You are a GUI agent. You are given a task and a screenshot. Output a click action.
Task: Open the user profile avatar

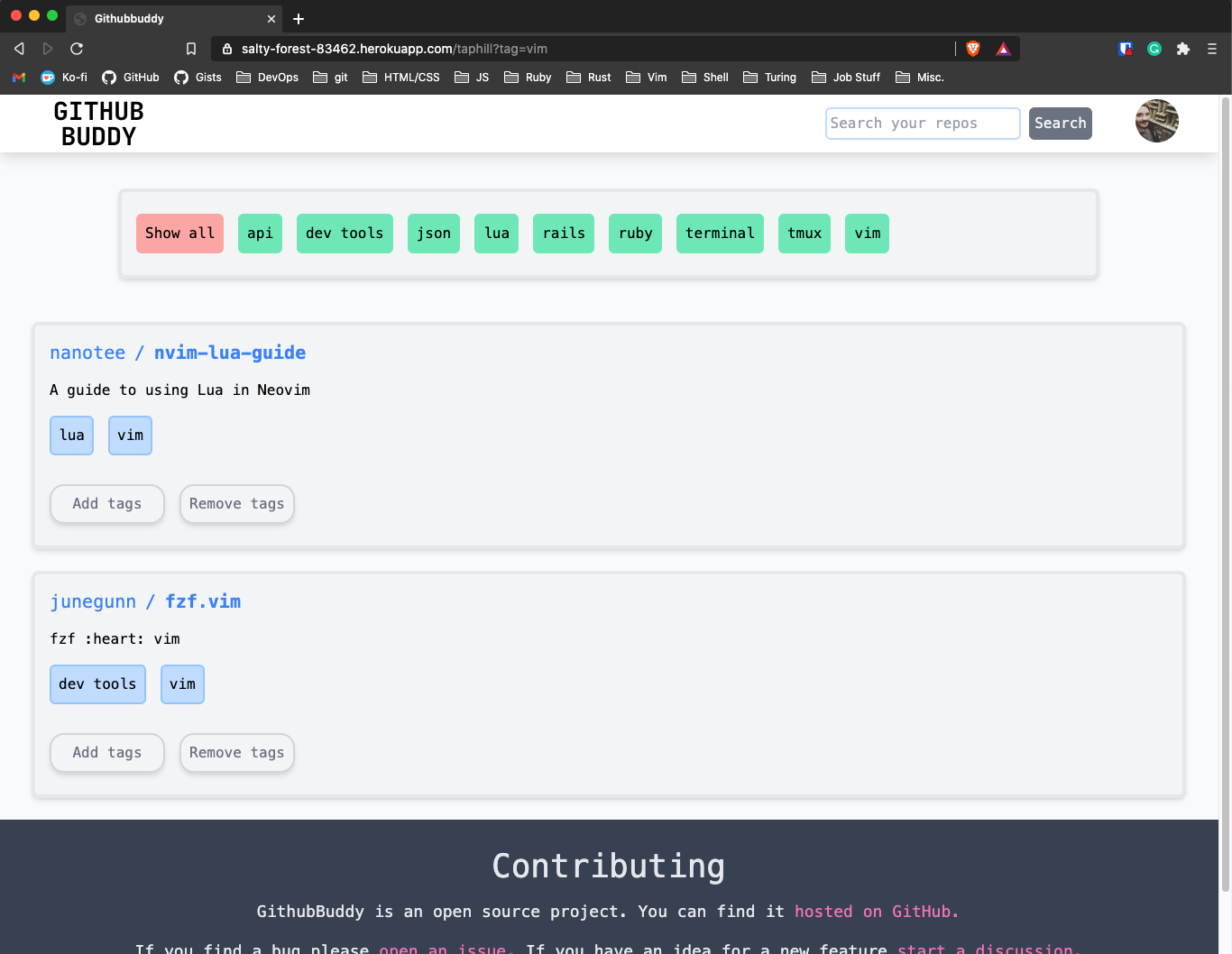click(1157, 121)
